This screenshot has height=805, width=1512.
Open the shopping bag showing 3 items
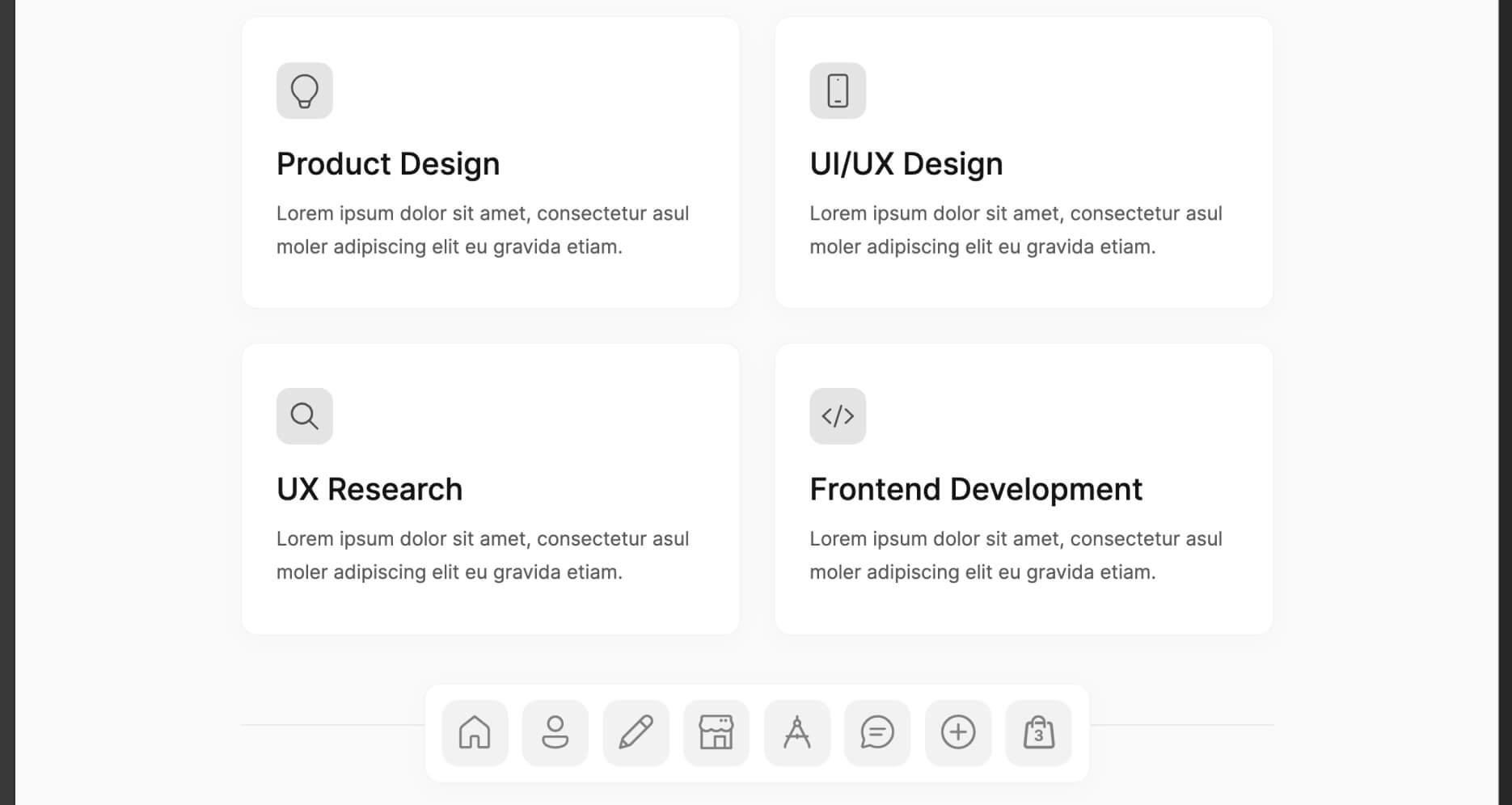[1038, 732]
